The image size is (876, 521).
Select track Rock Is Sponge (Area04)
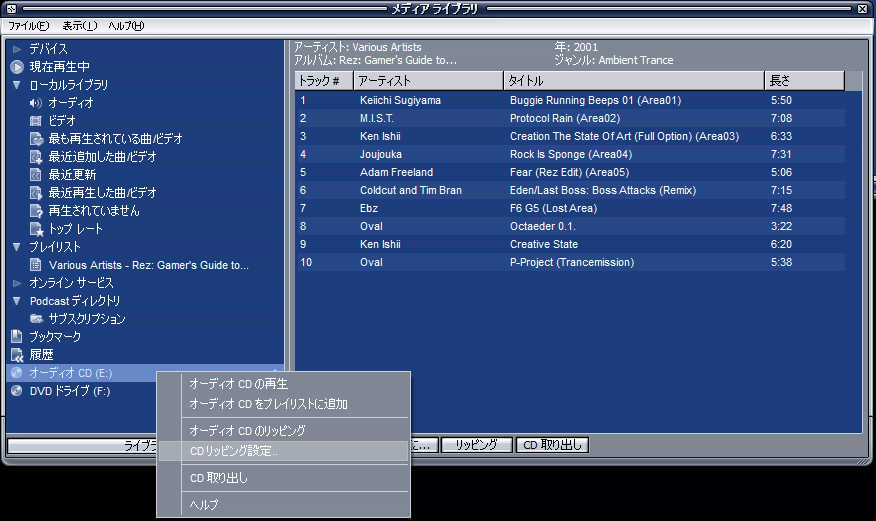point(571,154)
